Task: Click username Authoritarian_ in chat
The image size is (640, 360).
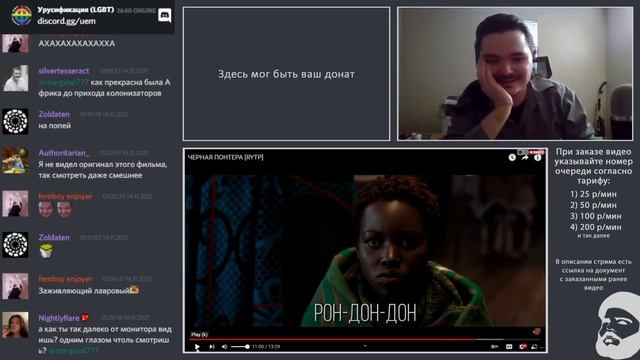Action: click(x=64, y=153)
